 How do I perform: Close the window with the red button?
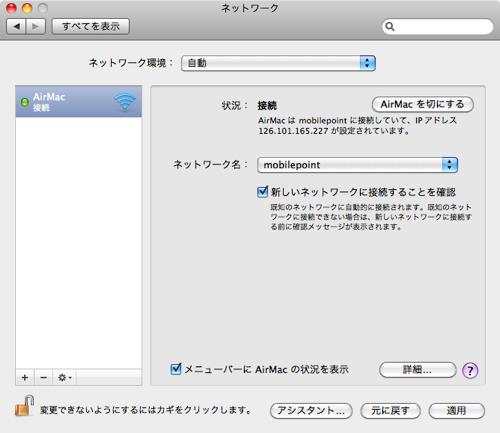[11, 8]
